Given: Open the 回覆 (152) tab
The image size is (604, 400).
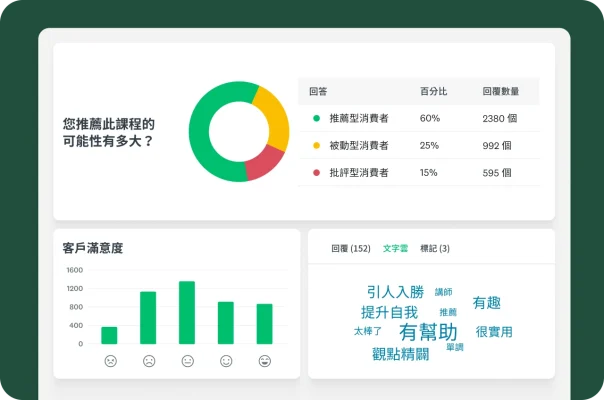Looking at the screenshot, I should [351, 249].
